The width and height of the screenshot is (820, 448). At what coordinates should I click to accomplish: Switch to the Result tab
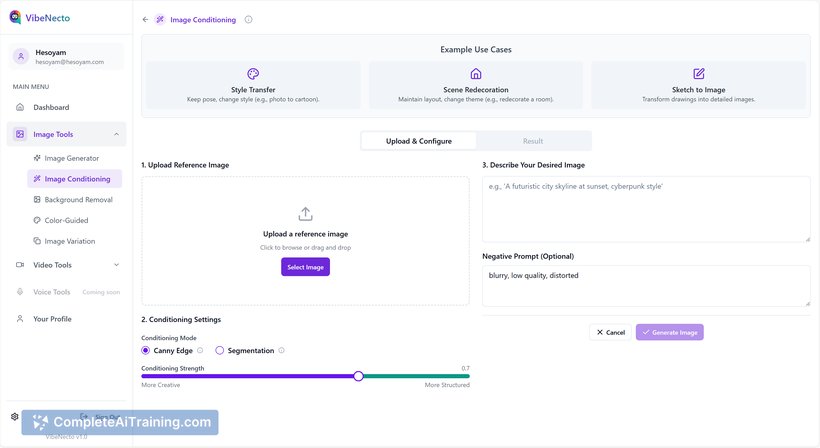(x=533, y=141)
